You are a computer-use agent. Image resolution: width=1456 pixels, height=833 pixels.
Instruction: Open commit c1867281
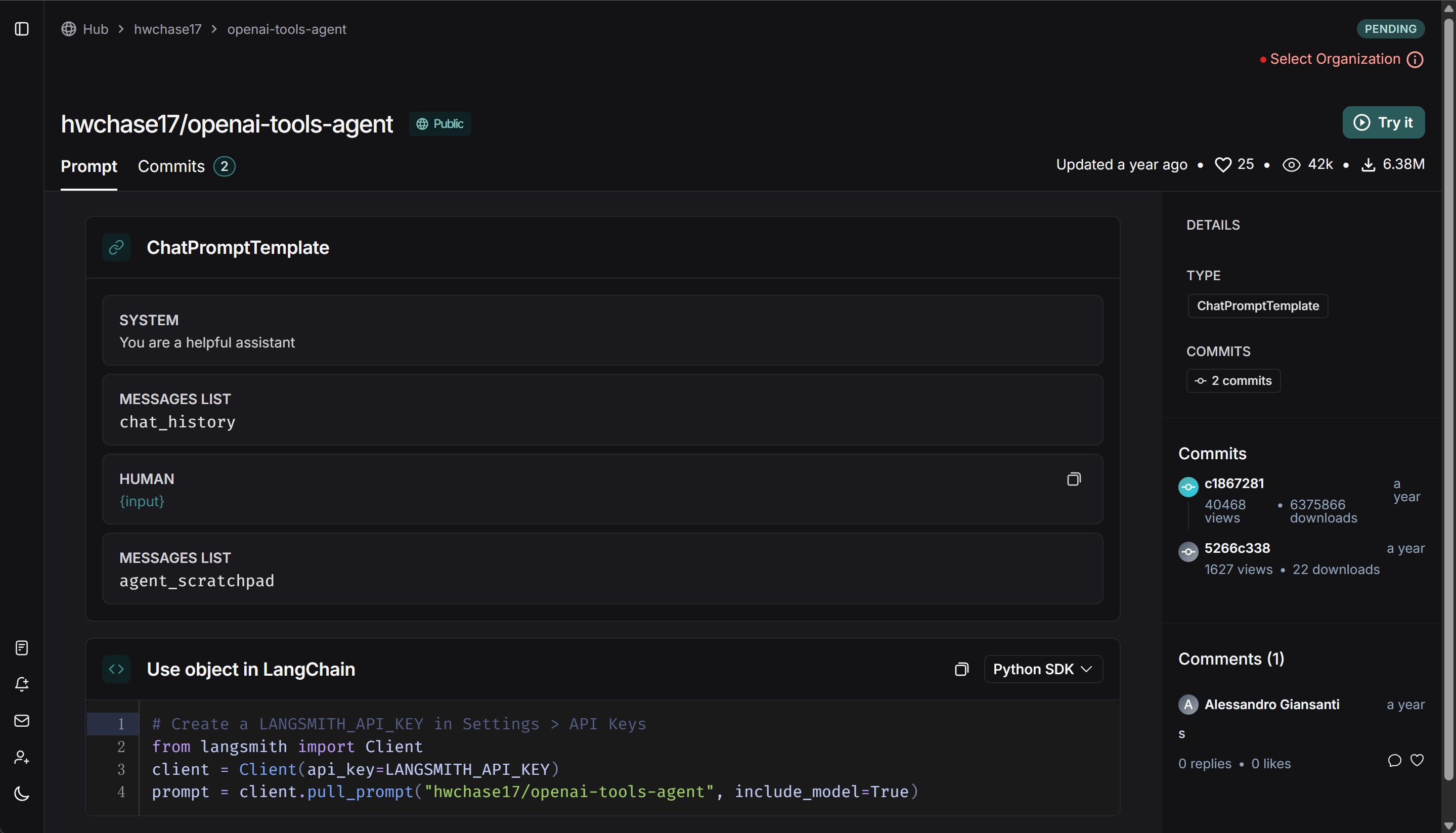pos(1234,484)
